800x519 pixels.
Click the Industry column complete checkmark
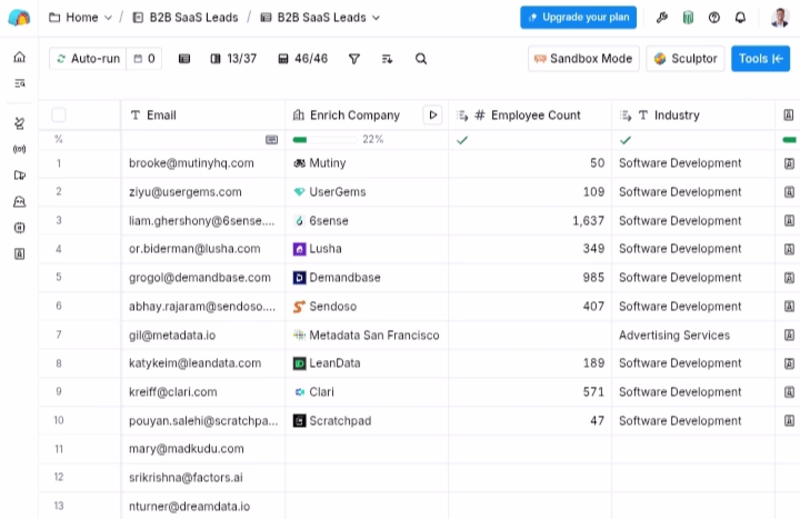coord(626,140)
